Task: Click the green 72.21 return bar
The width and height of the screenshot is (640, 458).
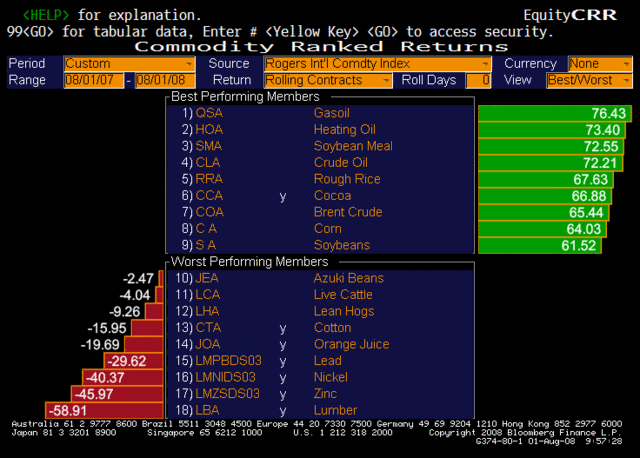Action: coord(551,163)
